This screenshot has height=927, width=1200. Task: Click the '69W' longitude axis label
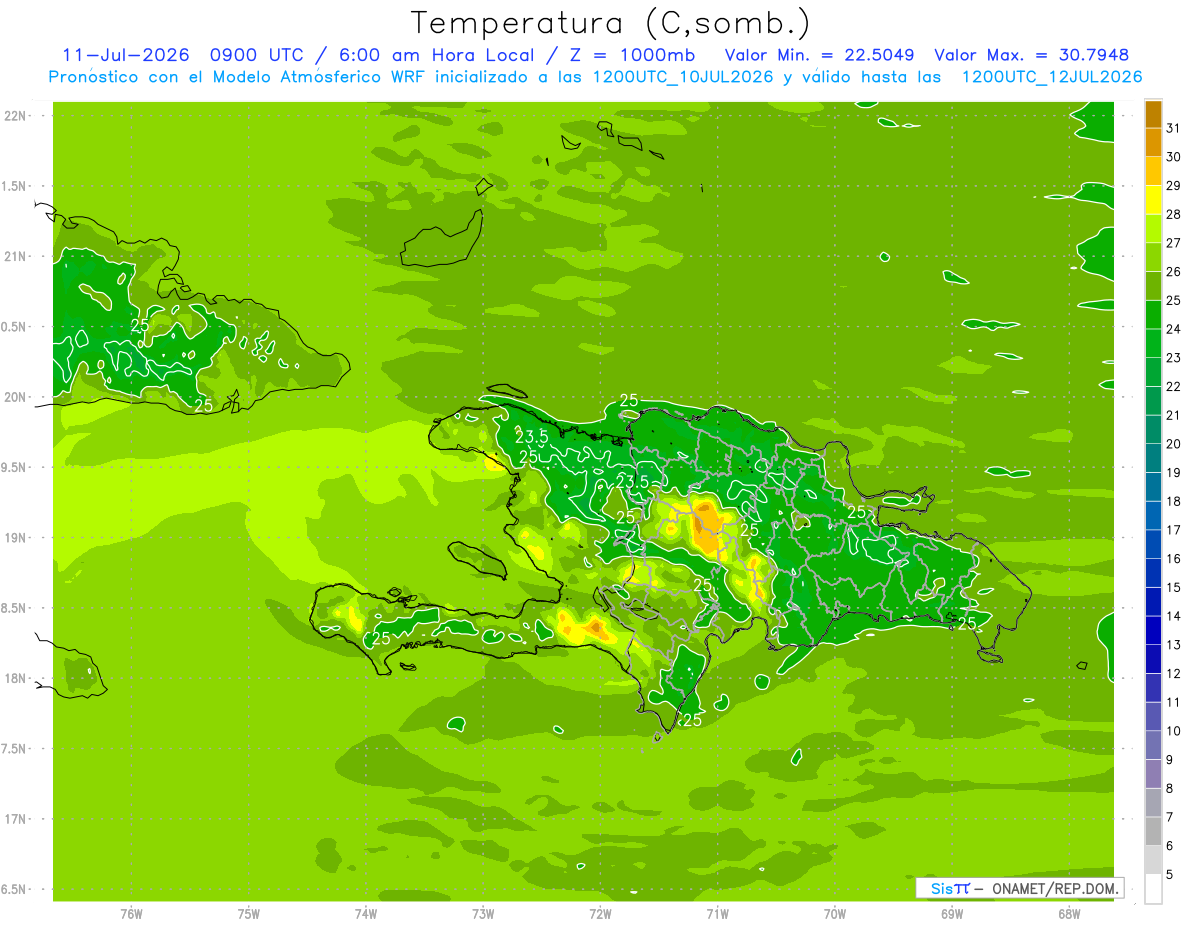tap(951, 914)
